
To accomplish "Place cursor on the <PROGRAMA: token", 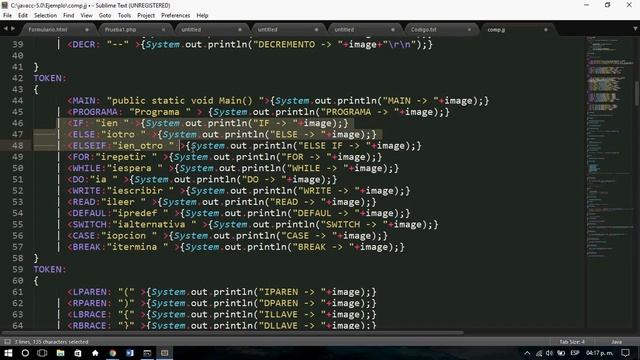I will pos(92,112).
